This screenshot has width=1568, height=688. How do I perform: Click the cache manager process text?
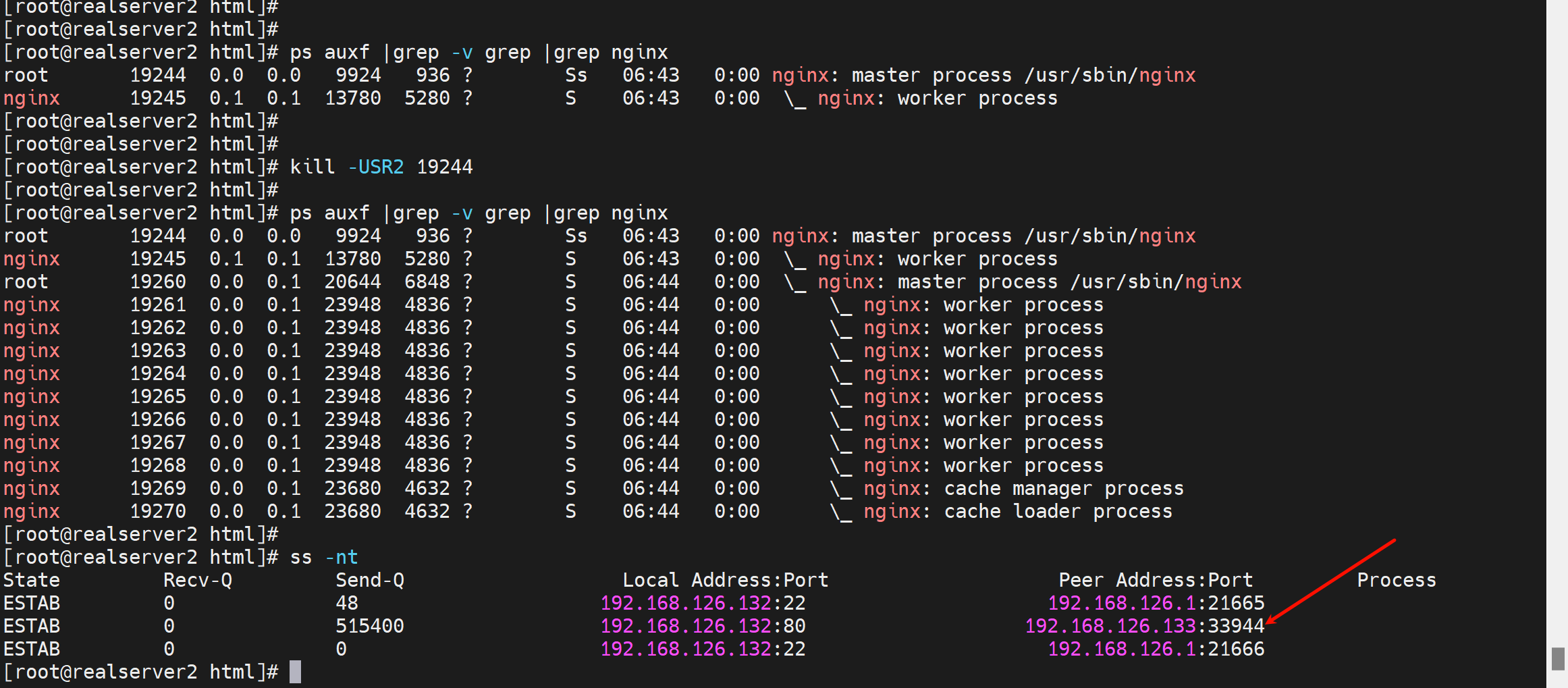[x=1063, y=488]
